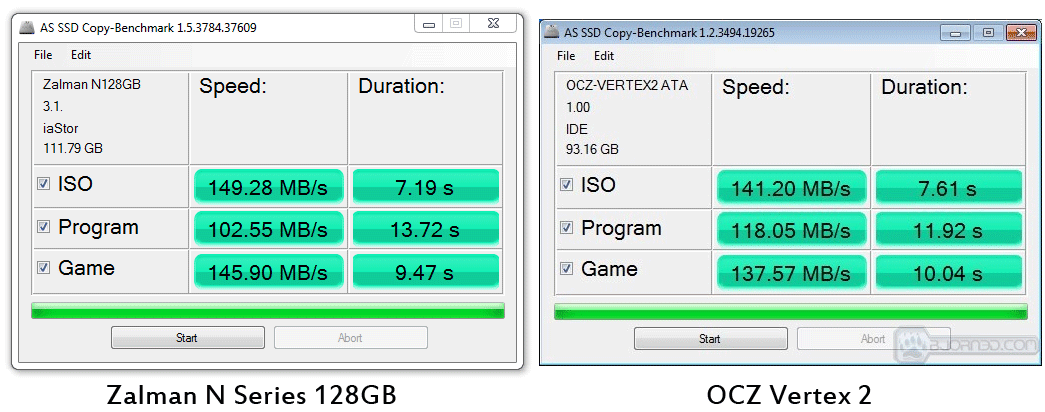1045x412 pixels.
Task: Select 137.57 MB/s Game speed result
Action: coord(792,271)
